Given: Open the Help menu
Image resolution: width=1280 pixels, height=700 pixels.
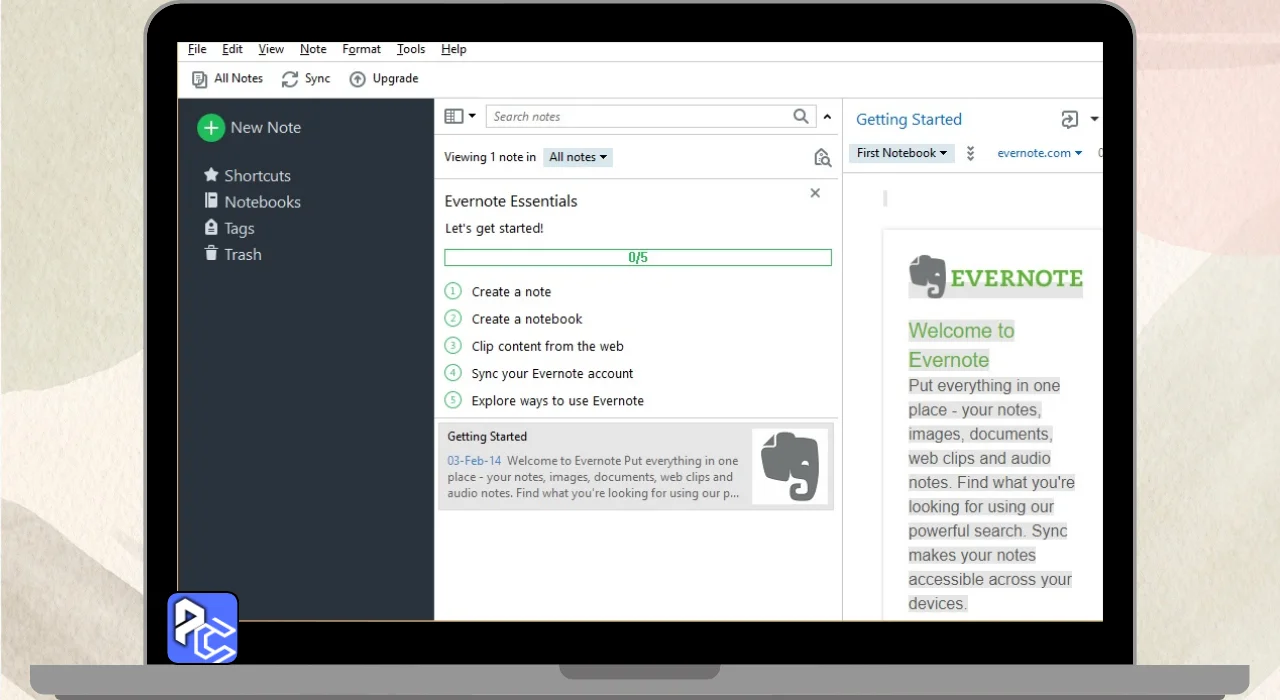Looking at the screenshot, I should (x=454, y=49).
